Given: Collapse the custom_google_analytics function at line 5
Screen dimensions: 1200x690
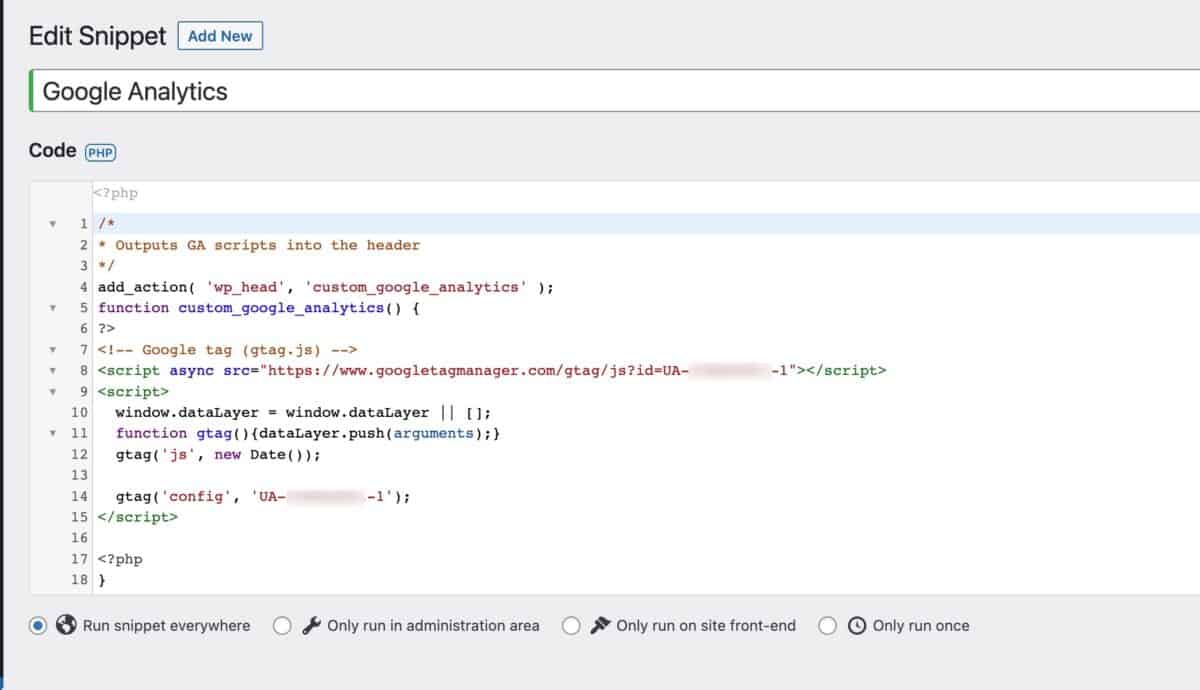Looking at the screenshot, I should (x=54, y=308).
